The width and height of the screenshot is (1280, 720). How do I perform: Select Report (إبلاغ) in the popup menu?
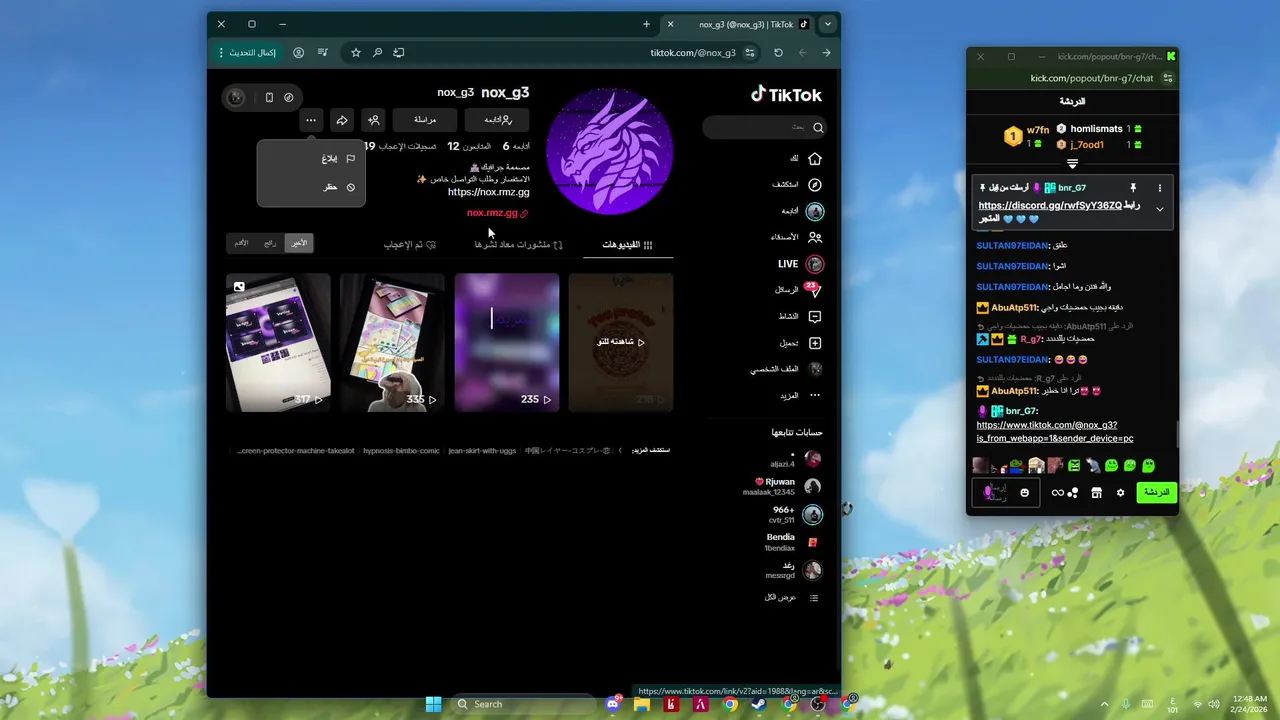pos(311,159)
